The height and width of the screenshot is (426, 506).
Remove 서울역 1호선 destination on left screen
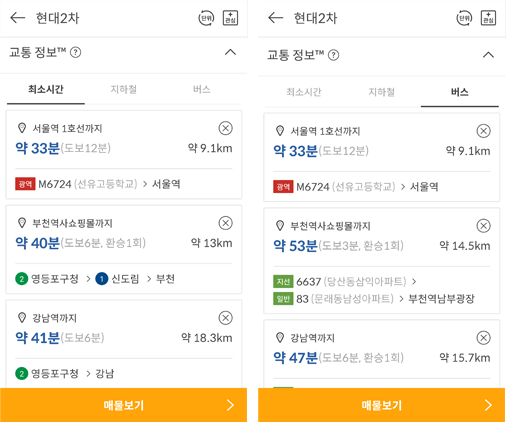click(226, 128)
